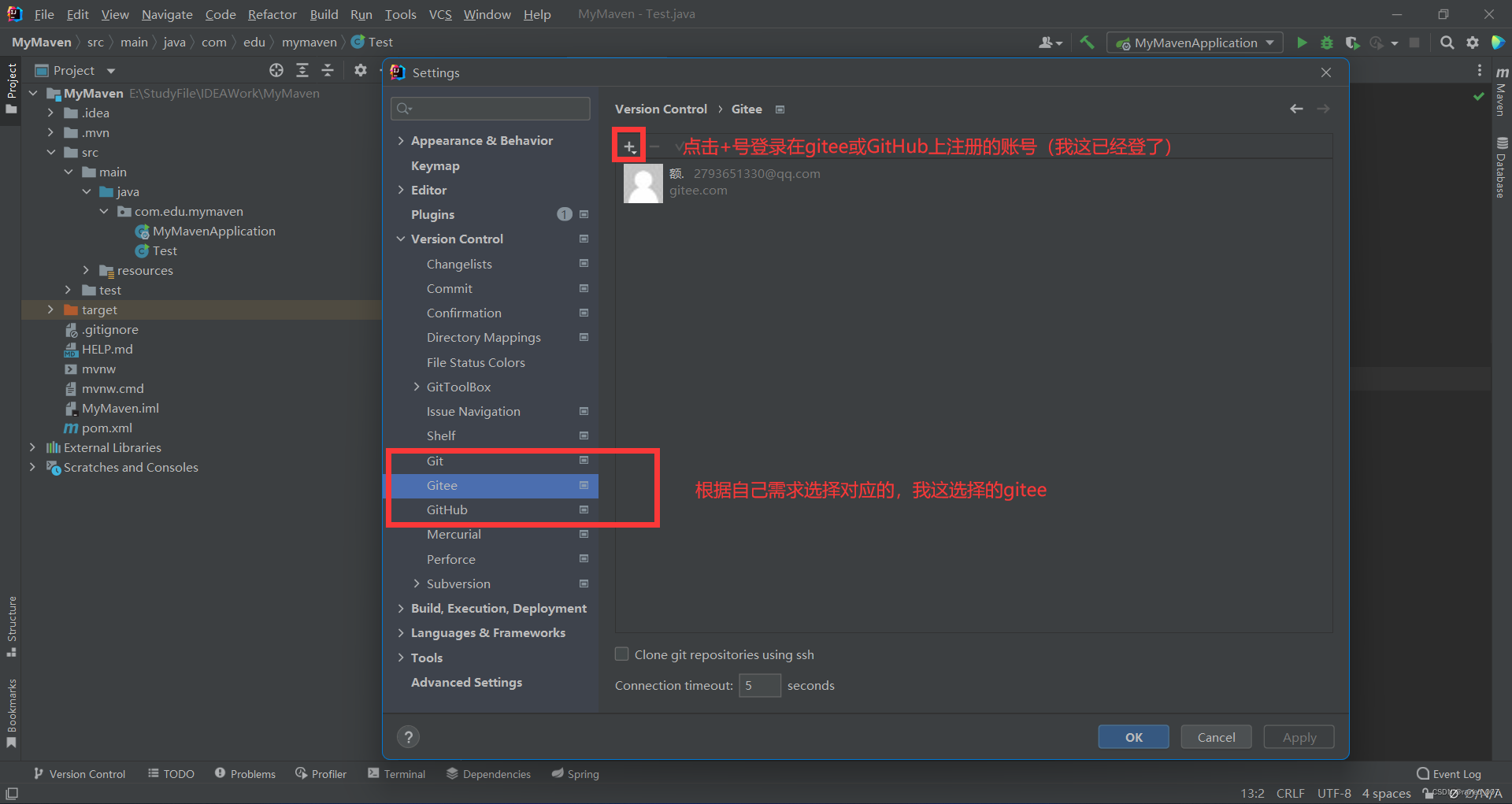
Task: Click UTF-8 encoding in status bar
Action: (x=1334, y=793)
